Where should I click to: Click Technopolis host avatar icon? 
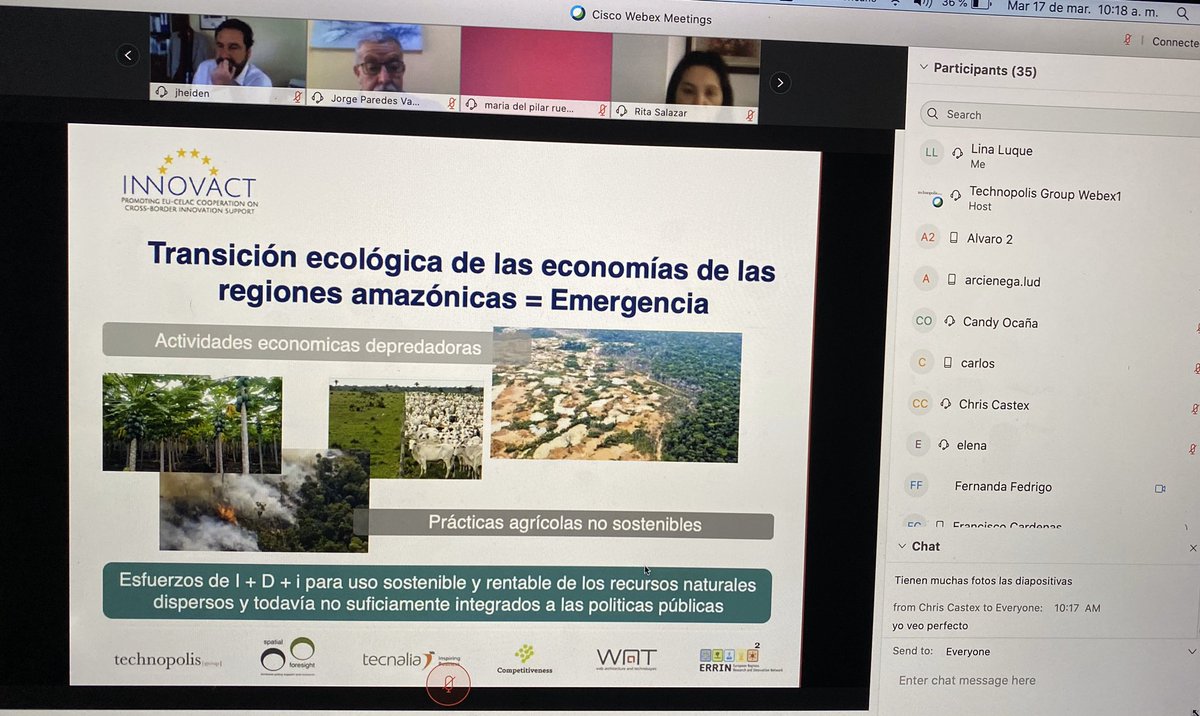931,196
